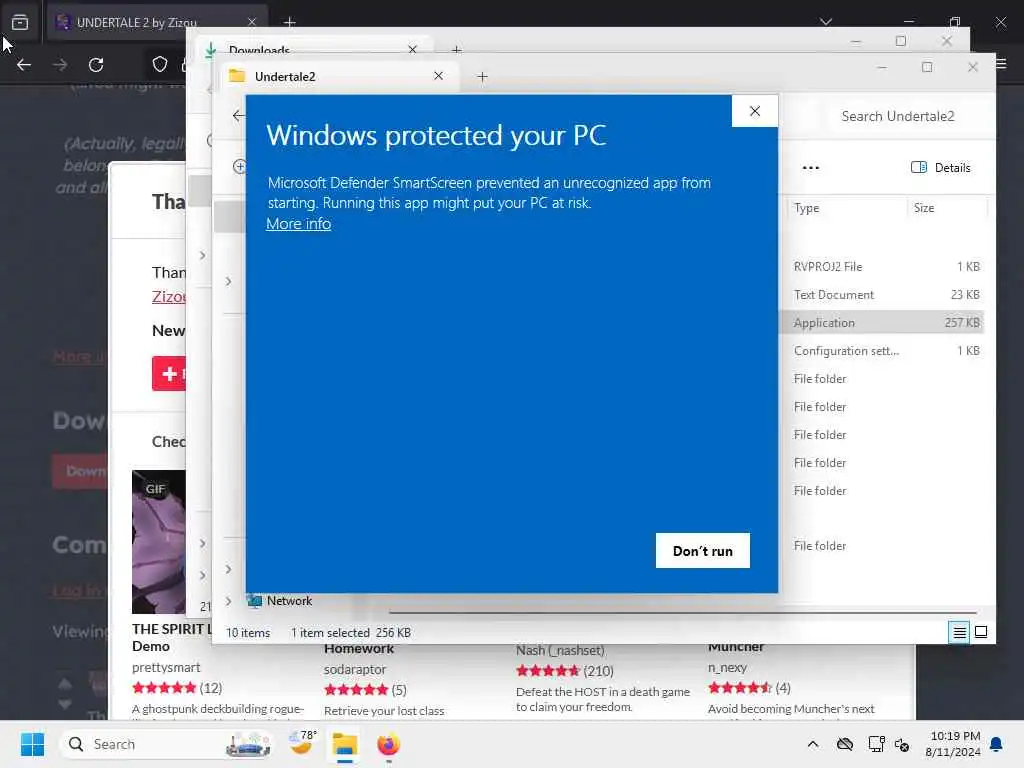This screenshot has height=768, width=1024.
Task: Click the Search Undertale2 field
Action: [x=898, y=116]
